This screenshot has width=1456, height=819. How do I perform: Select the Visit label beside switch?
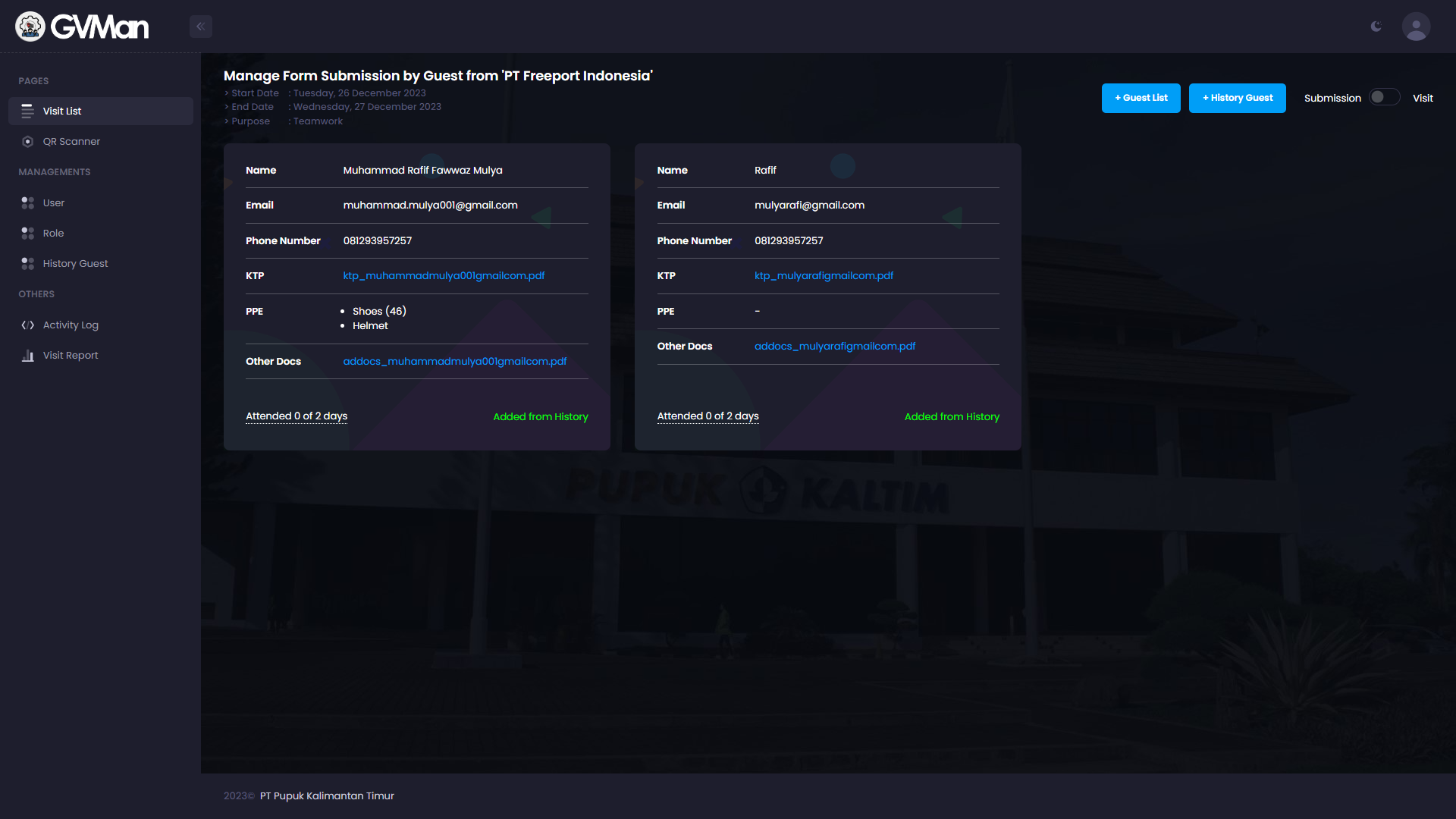point(1423,98)
